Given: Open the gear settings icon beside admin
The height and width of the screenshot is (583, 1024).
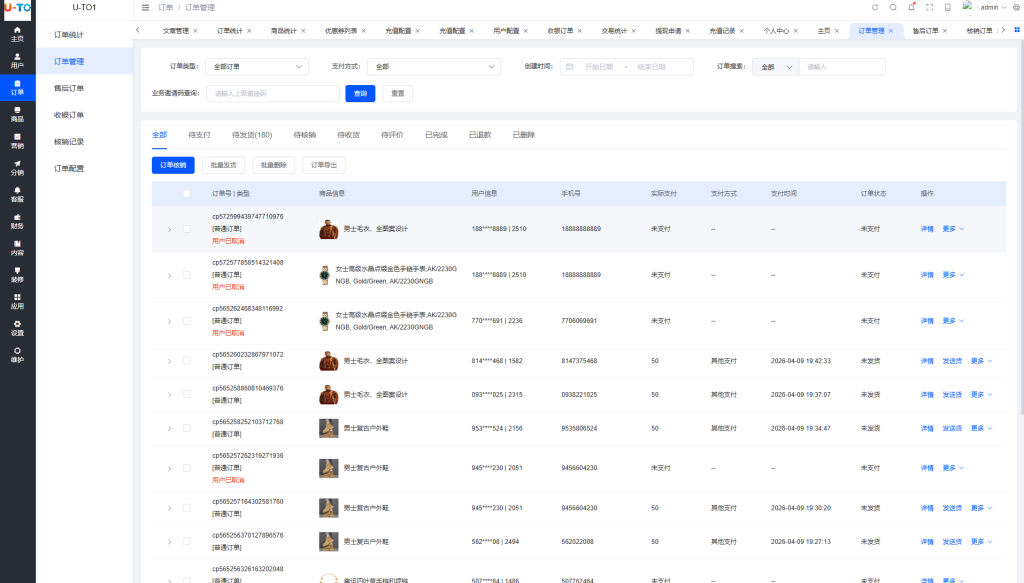Looking at the screenshot, I should click(x=1017, y=8).
